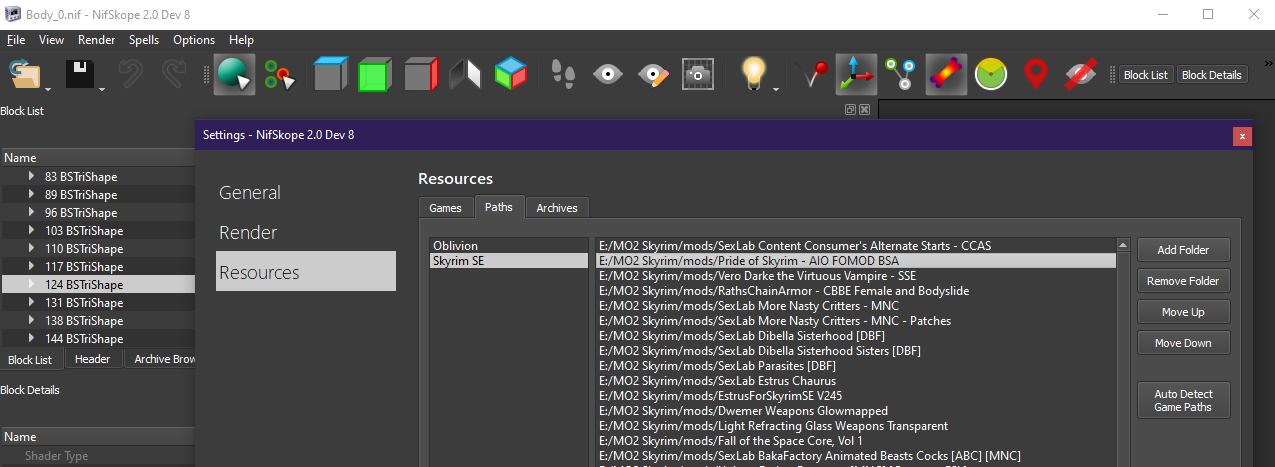Switch to the Archives tab
Screen dimensions: 1275x467
point(557,207)
